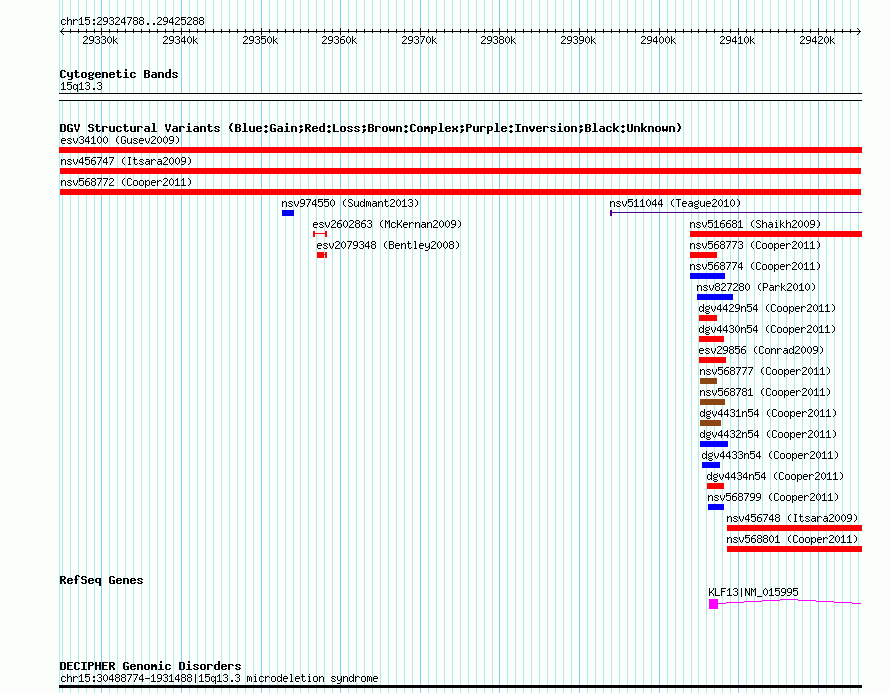The height and width of the screenshot is (693, 890).
Task: Click the magenta KLF13 intron line
Action: 790,601
